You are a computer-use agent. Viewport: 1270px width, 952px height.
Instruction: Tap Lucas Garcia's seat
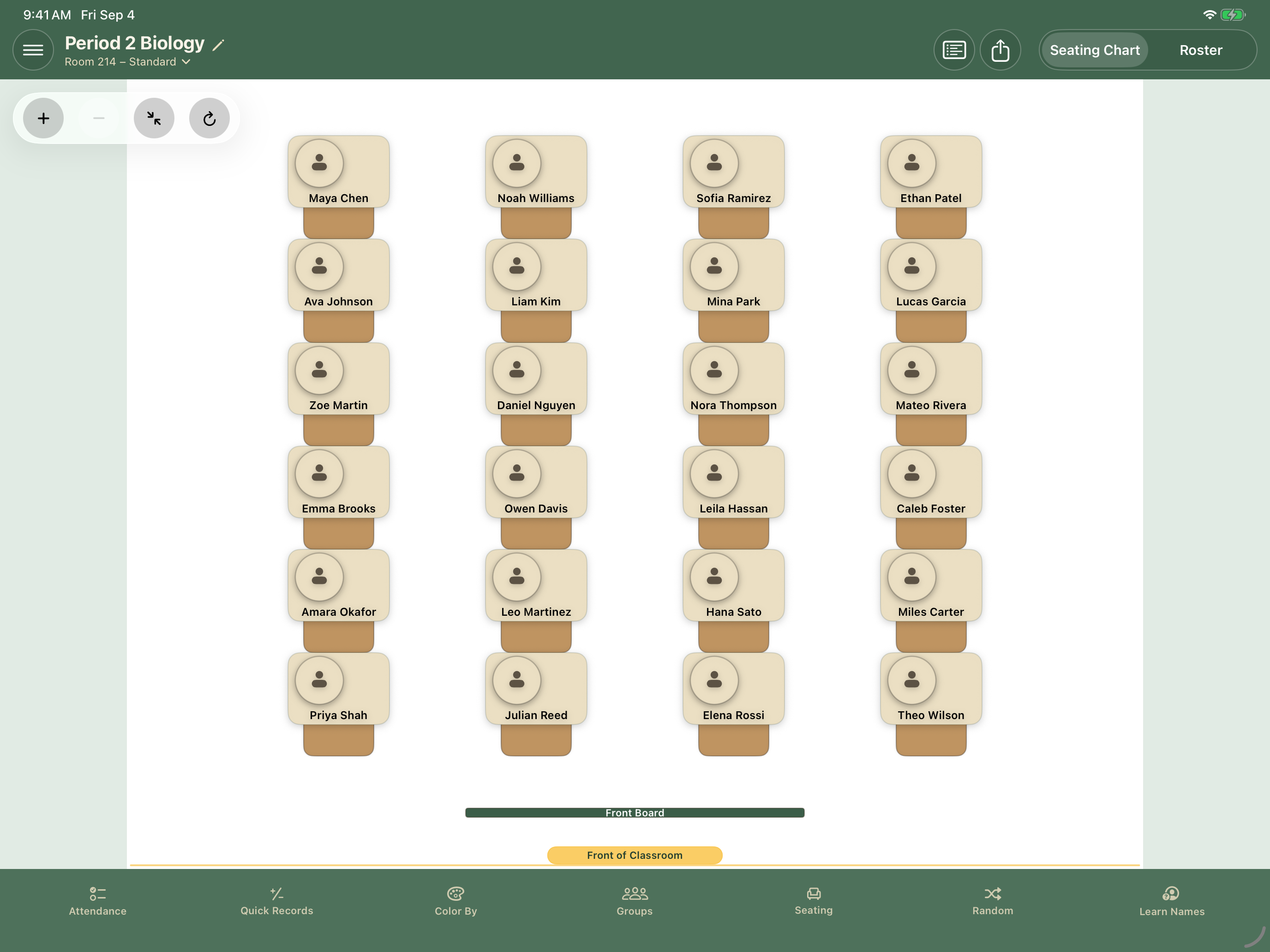click(931, 275)
